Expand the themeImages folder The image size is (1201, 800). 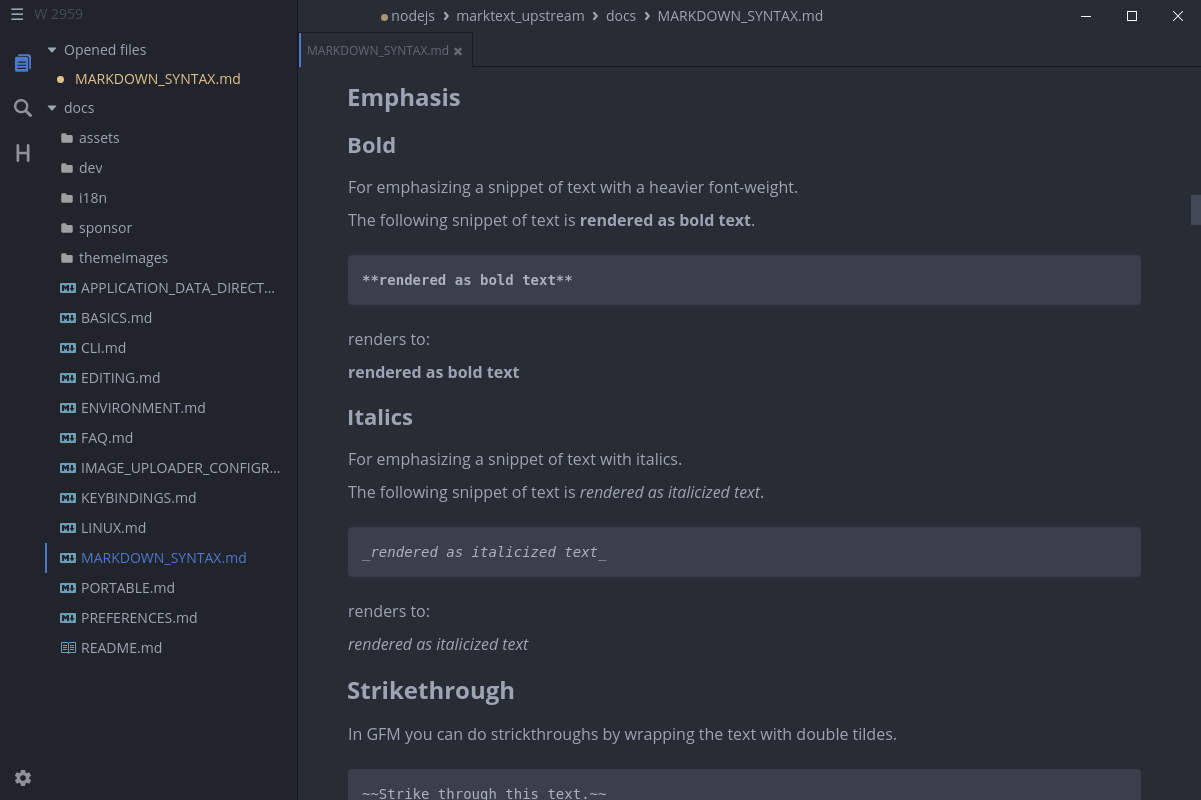pos(114,258)
